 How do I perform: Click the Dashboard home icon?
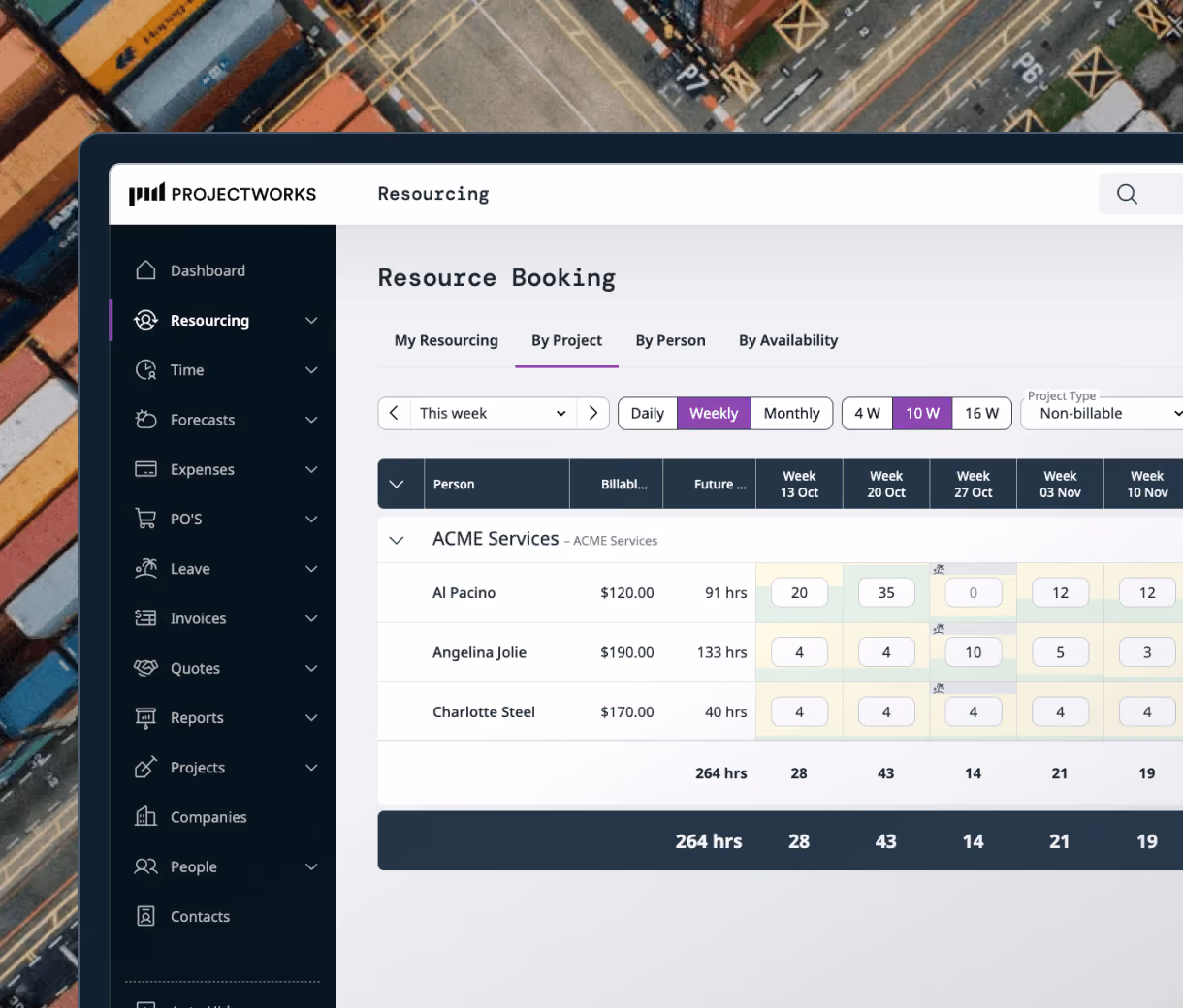point(145,270)
